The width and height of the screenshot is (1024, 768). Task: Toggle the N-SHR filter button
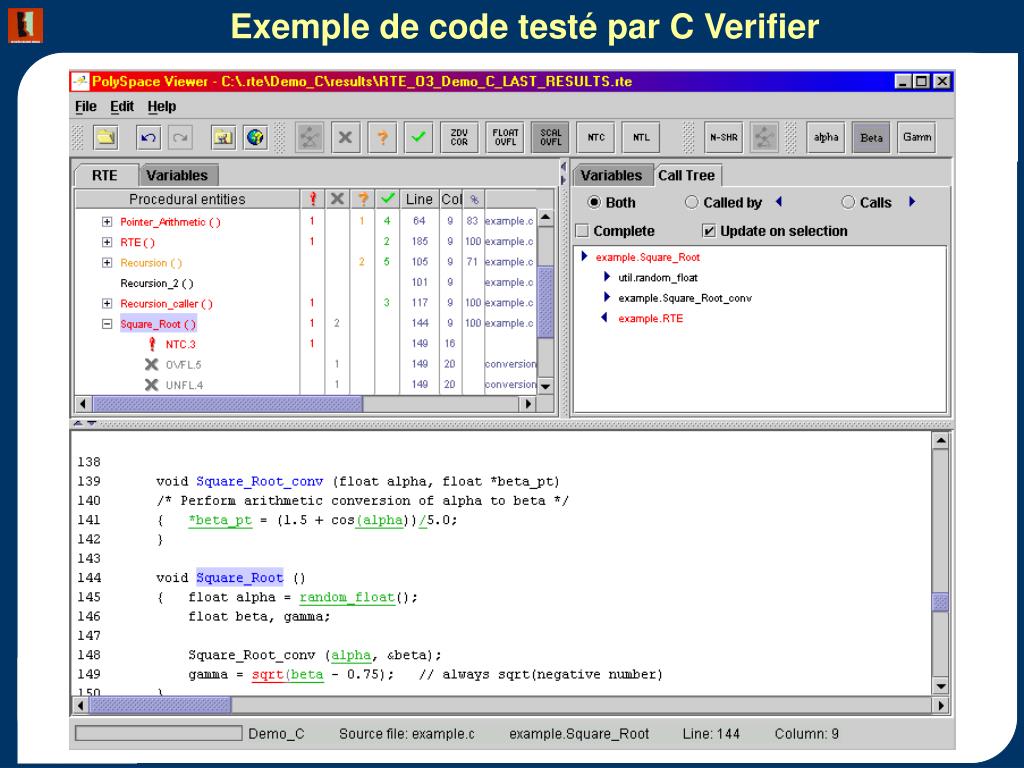[x=724, y=137]
